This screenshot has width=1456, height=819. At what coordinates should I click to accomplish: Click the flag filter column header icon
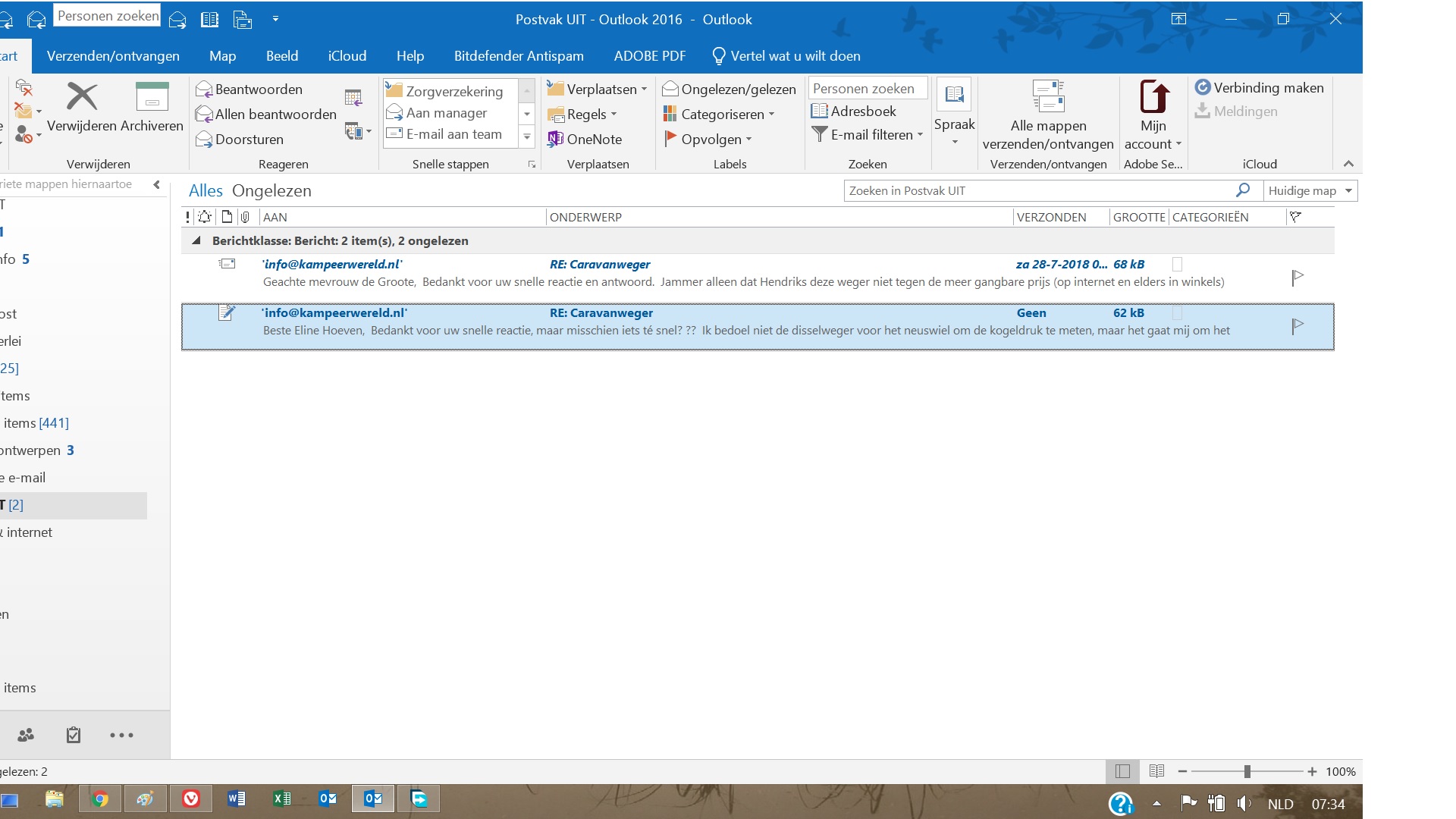click(1295, 218)
